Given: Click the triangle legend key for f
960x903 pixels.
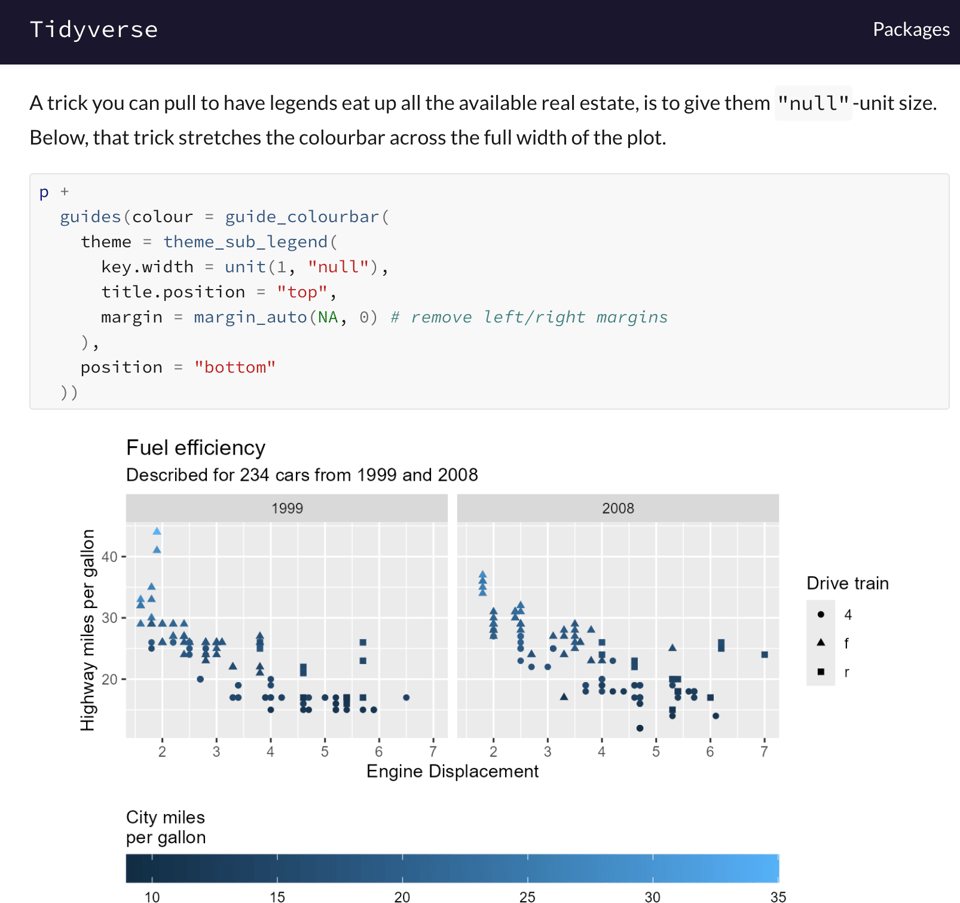Looking at the screenshot, I should tap(820, 643).
